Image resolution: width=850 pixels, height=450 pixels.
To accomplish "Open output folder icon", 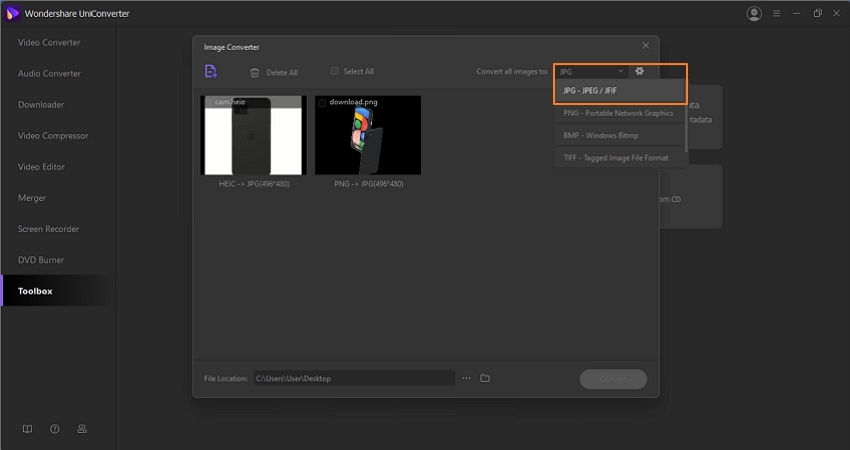I will pos(485,378).
